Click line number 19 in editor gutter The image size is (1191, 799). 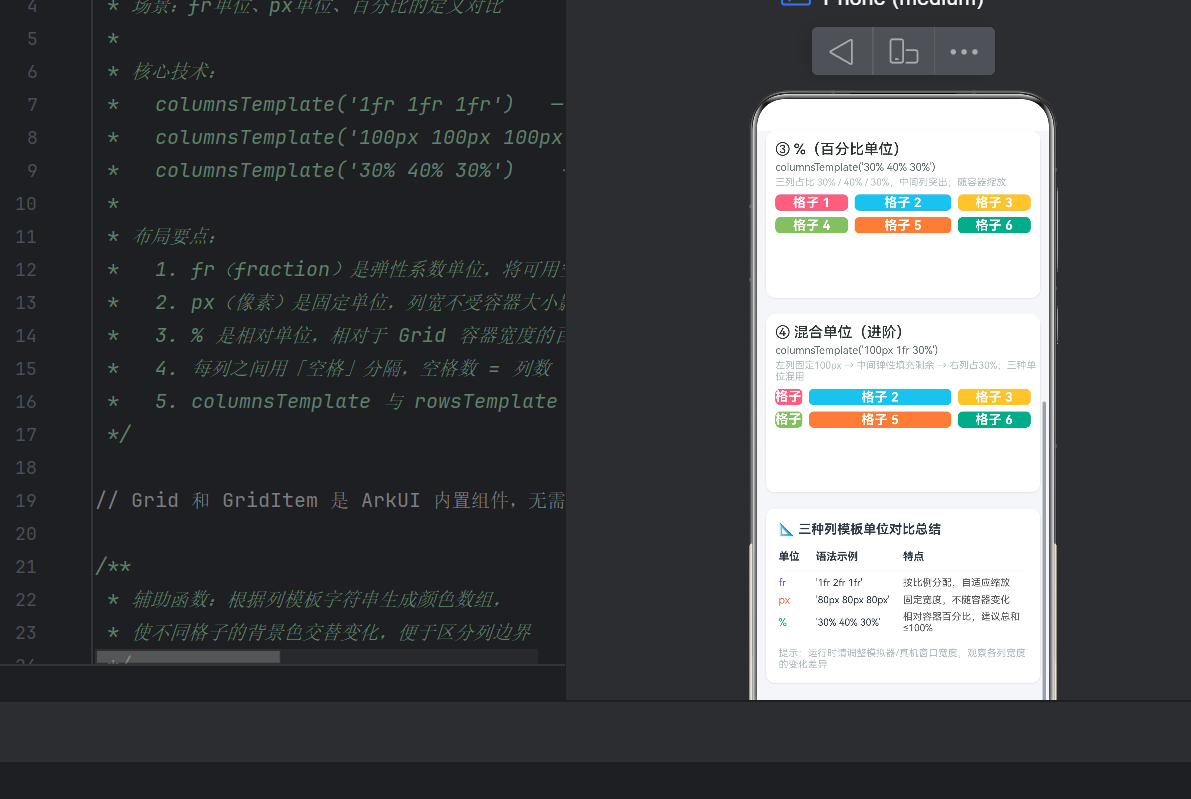26,501
